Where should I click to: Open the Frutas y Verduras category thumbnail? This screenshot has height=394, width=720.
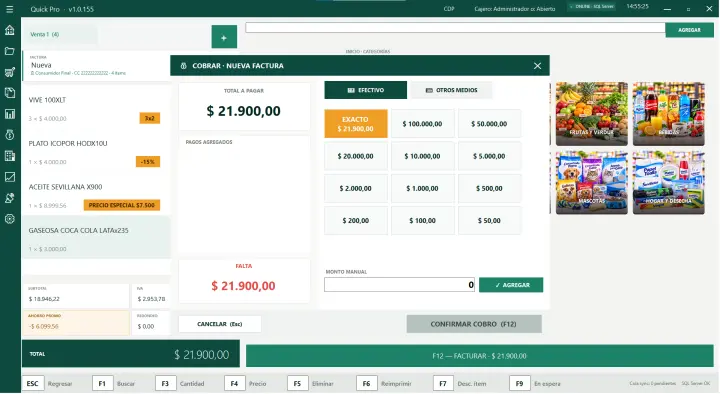click(592, 114)
